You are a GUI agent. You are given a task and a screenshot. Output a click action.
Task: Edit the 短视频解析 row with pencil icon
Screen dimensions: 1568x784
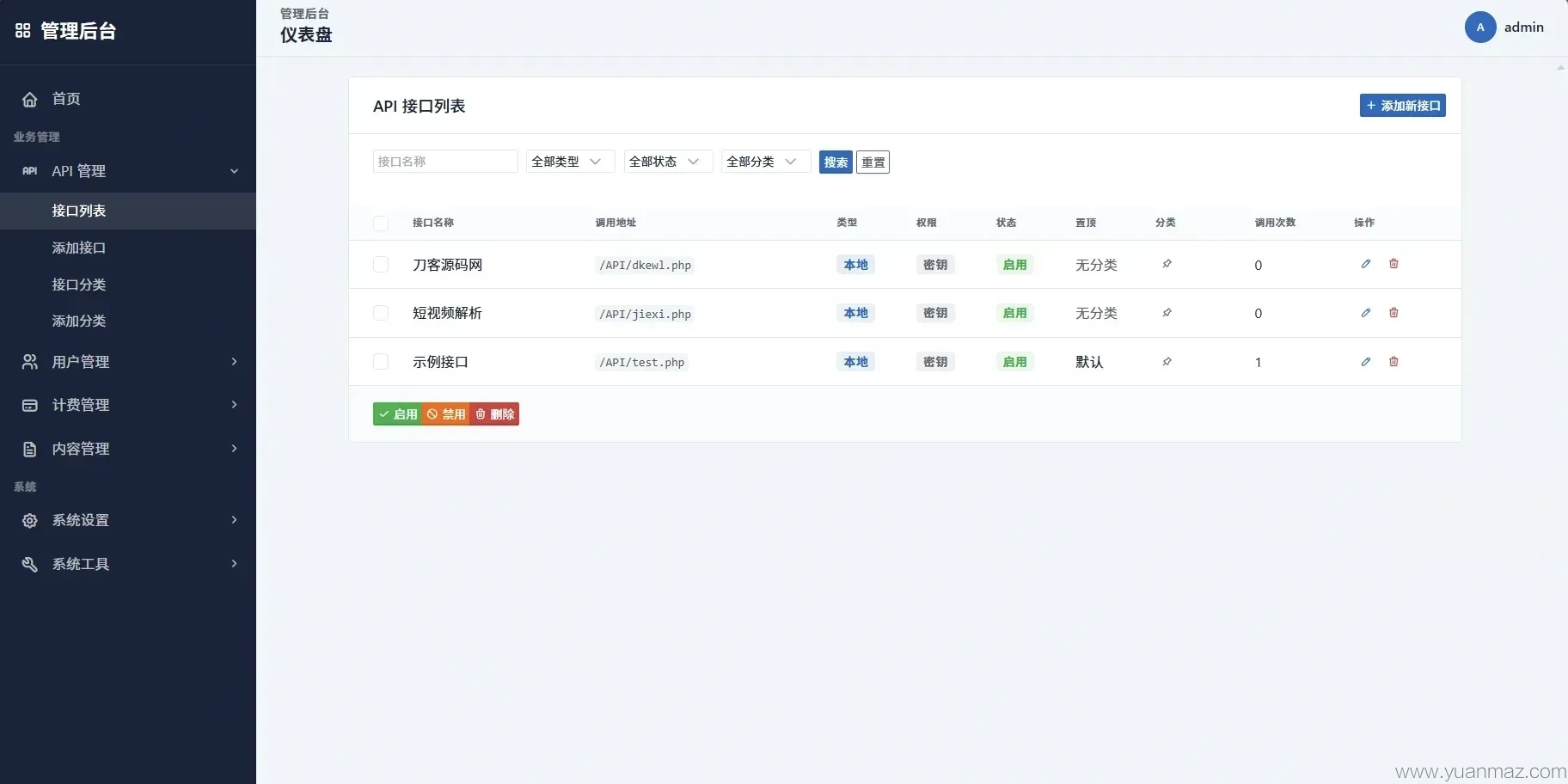pos(1366,313)
